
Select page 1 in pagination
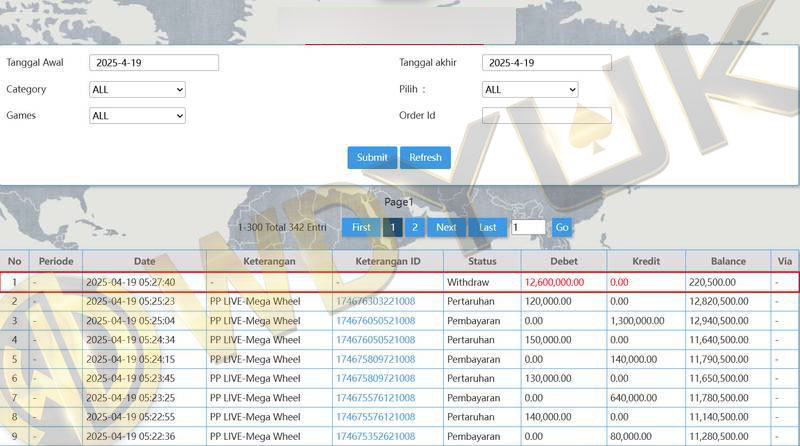coord(393,227)
